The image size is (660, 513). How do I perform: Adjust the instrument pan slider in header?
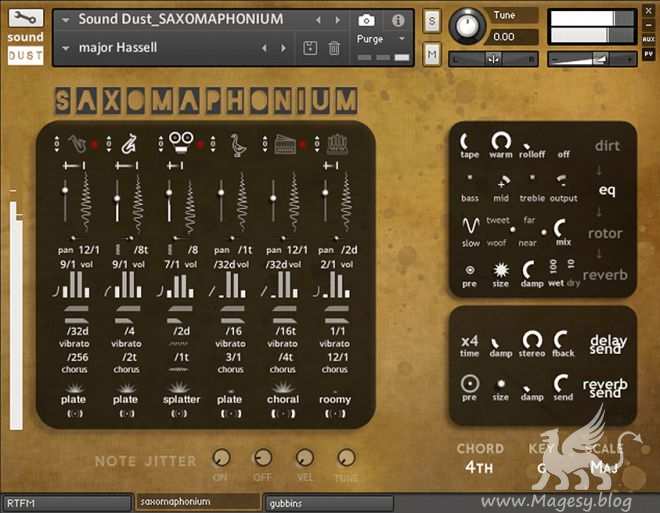click(x=493, y=59)
